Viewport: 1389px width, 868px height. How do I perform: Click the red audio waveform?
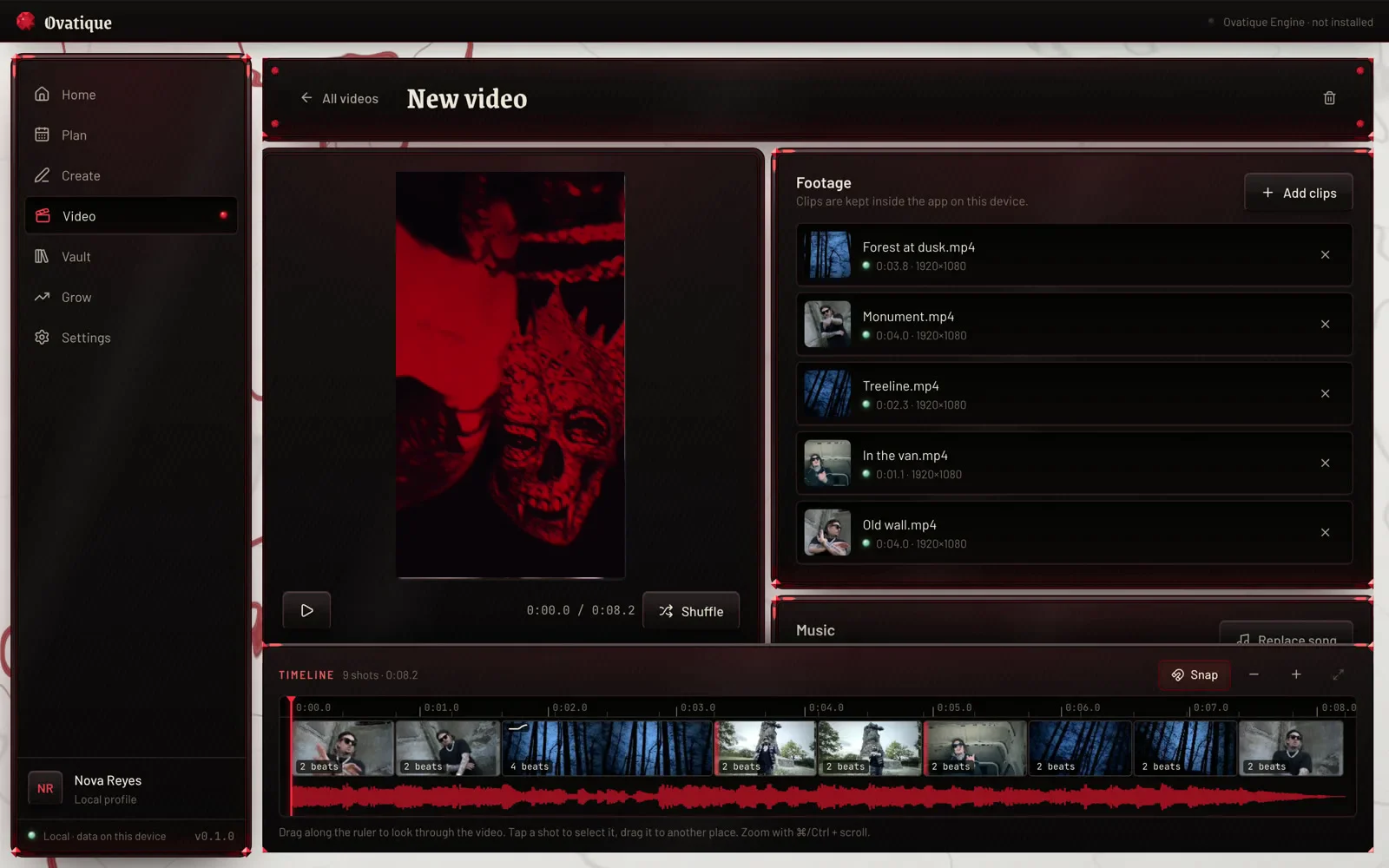(819, 797)
